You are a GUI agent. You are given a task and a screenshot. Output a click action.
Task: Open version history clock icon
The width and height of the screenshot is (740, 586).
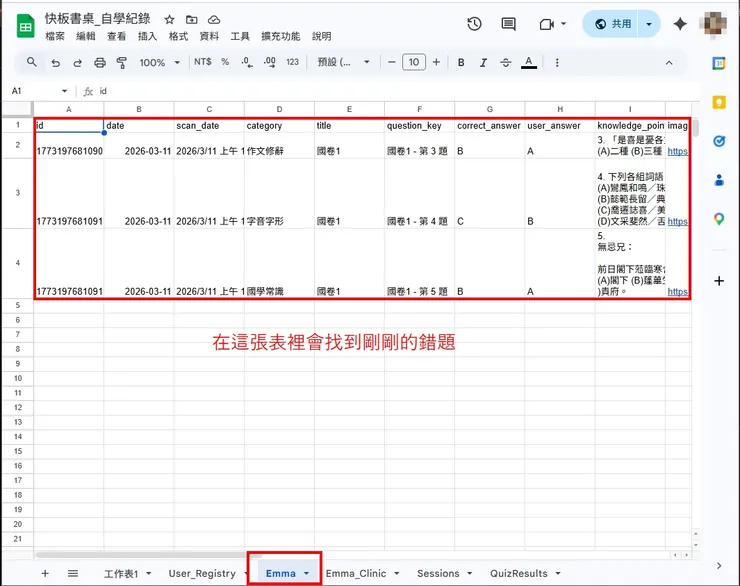pyautogui.click(x=474, y=24)
